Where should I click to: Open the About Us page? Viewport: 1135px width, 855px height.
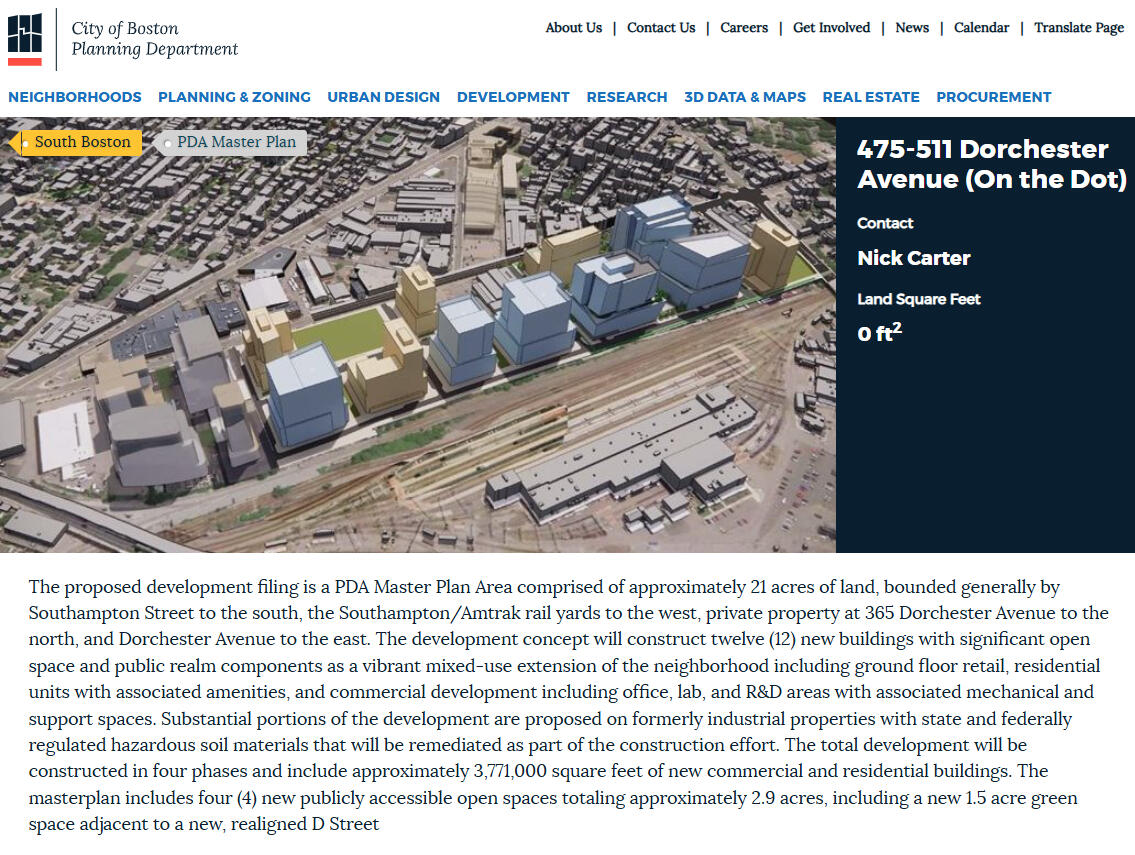coord(573,28)
